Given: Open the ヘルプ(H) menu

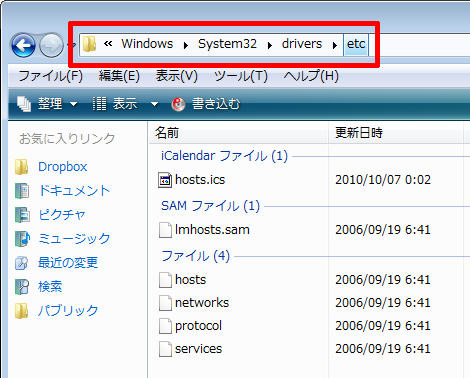Looking at the screenshot, I should click(311, 76).
